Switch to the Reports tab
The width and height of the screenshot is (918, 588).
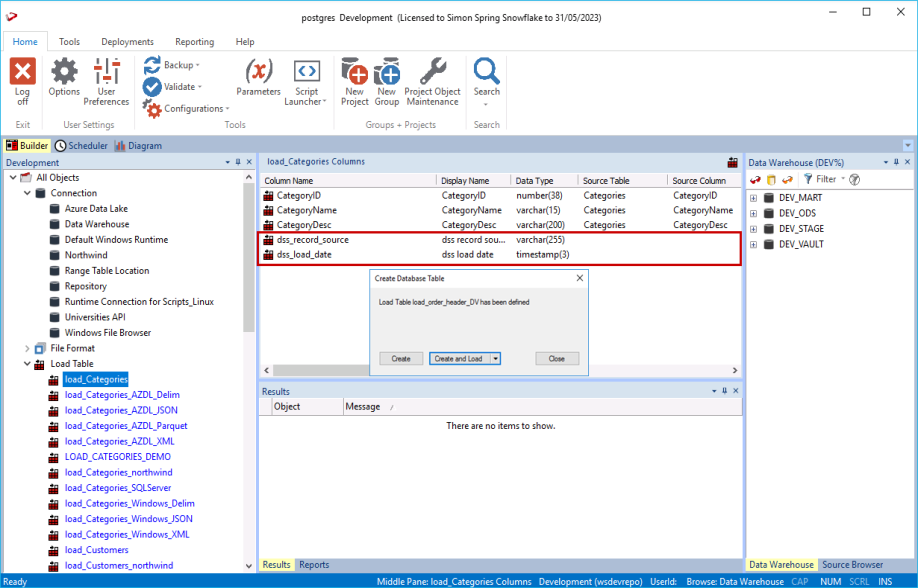[314, 565]
